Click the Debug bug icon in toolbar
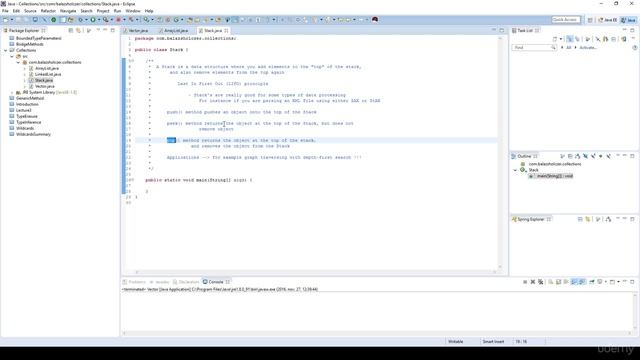Viewport: 640px width, 360px height. click(x=80, y=20)
